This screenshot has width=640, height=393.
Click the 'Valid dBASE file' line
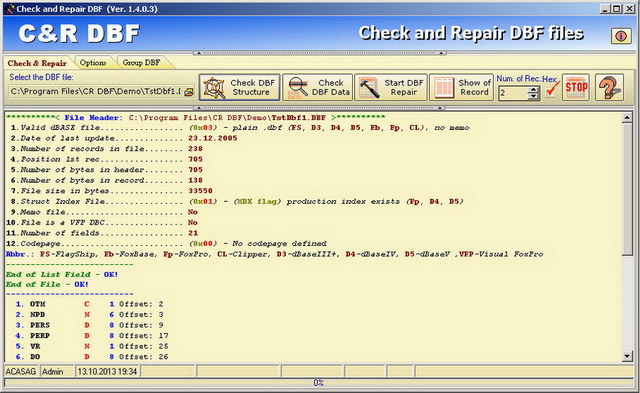coord(240,128)
